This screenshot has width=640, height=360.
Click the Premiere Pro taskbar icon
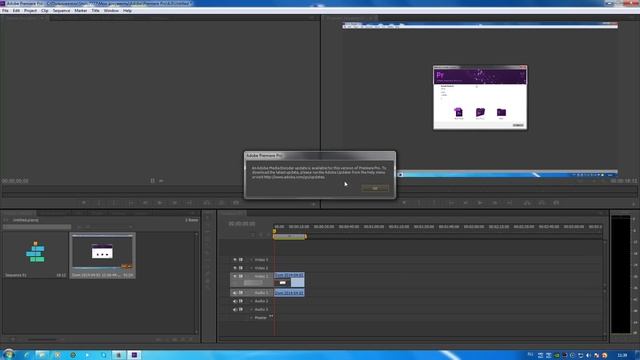[134, 355]
